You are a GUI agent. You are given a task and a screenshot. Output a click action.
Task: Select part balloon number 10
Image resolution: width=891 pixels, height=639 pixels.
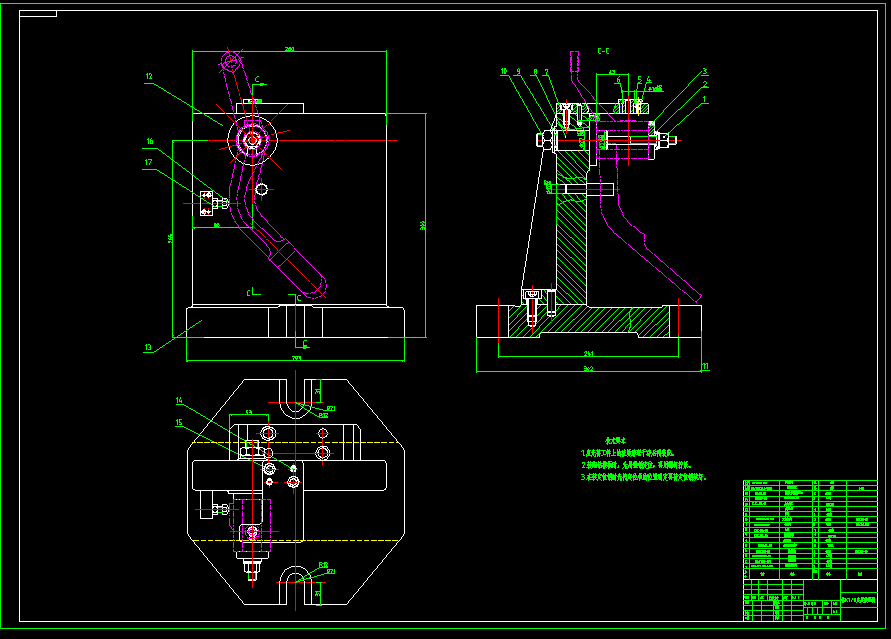[503, 72]
